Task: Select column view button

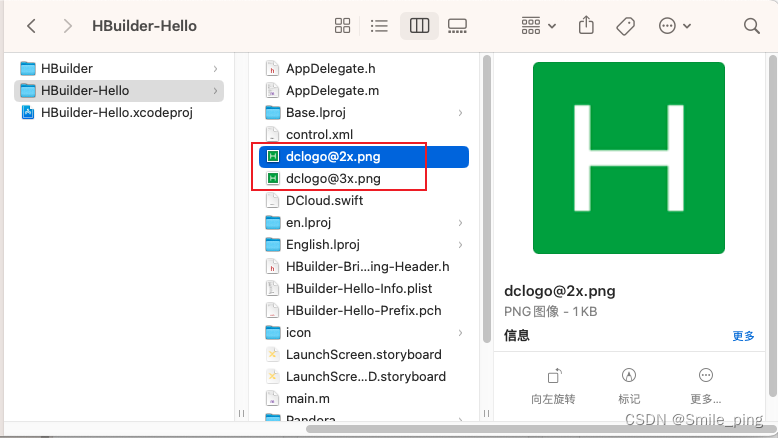Action: 419,26
